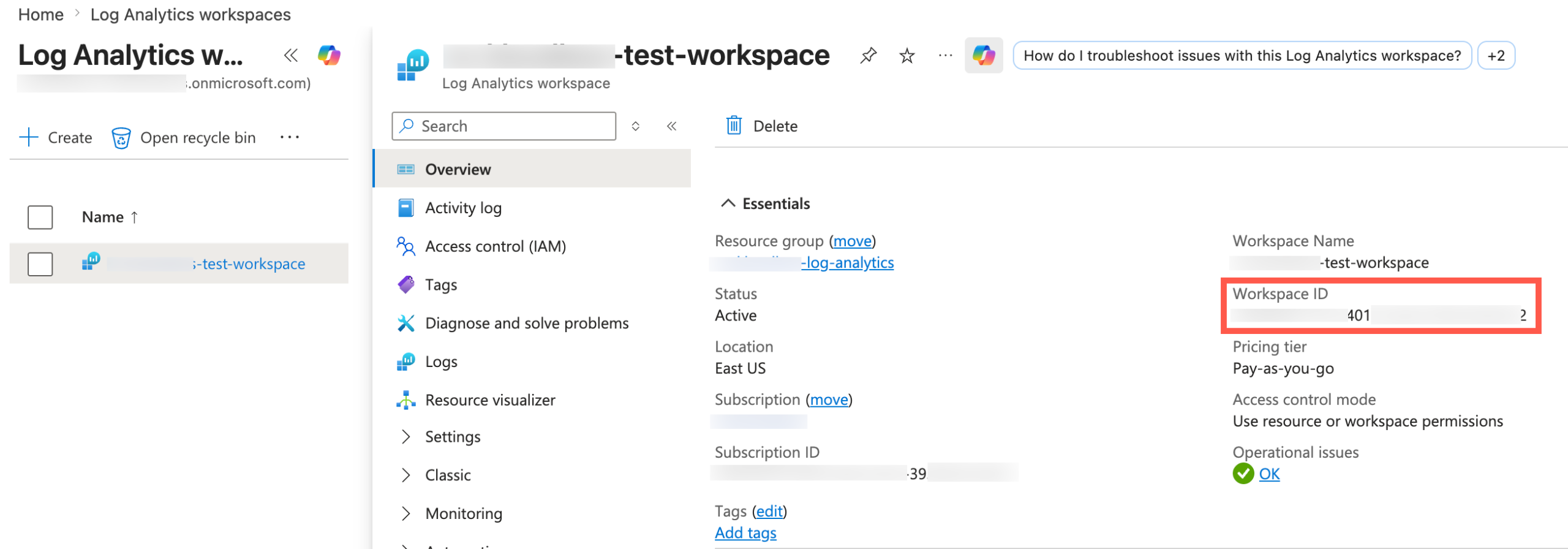Click Open recycle bin
The image size is (1568, 549).
[x=184, y=137]
